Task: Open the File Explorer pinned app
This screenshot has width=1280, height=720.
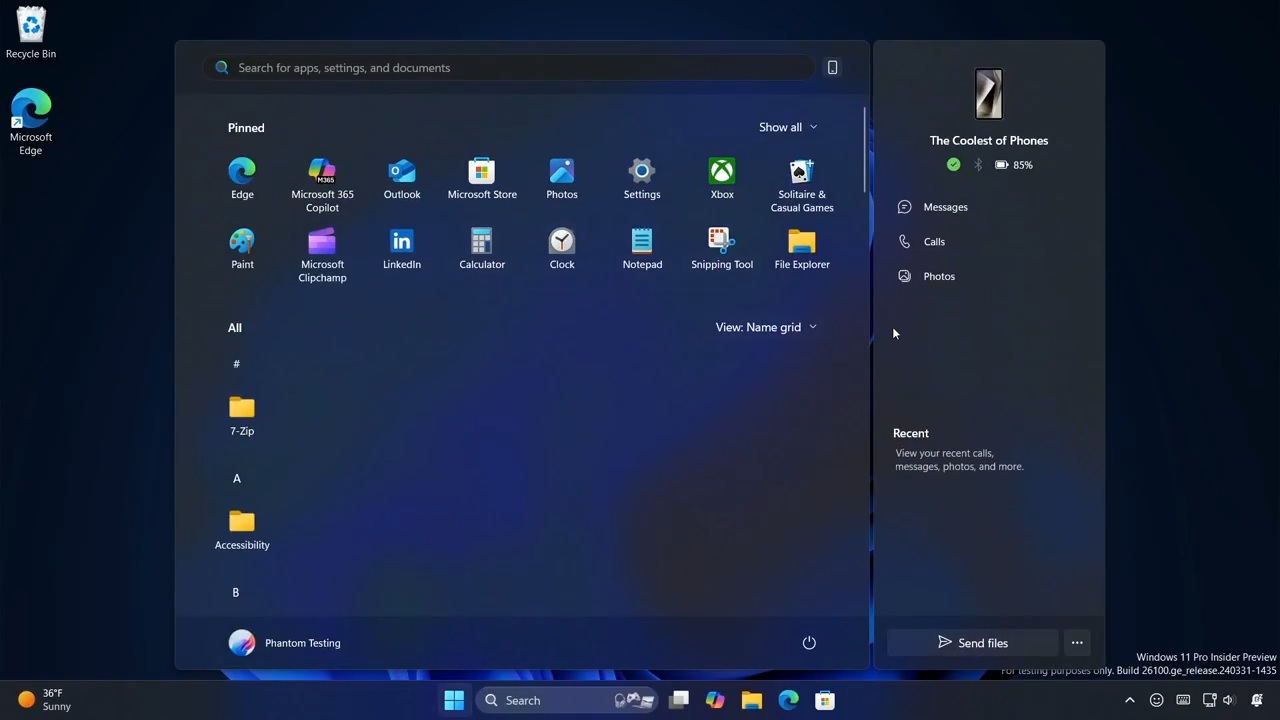Action: pos(802,250)
